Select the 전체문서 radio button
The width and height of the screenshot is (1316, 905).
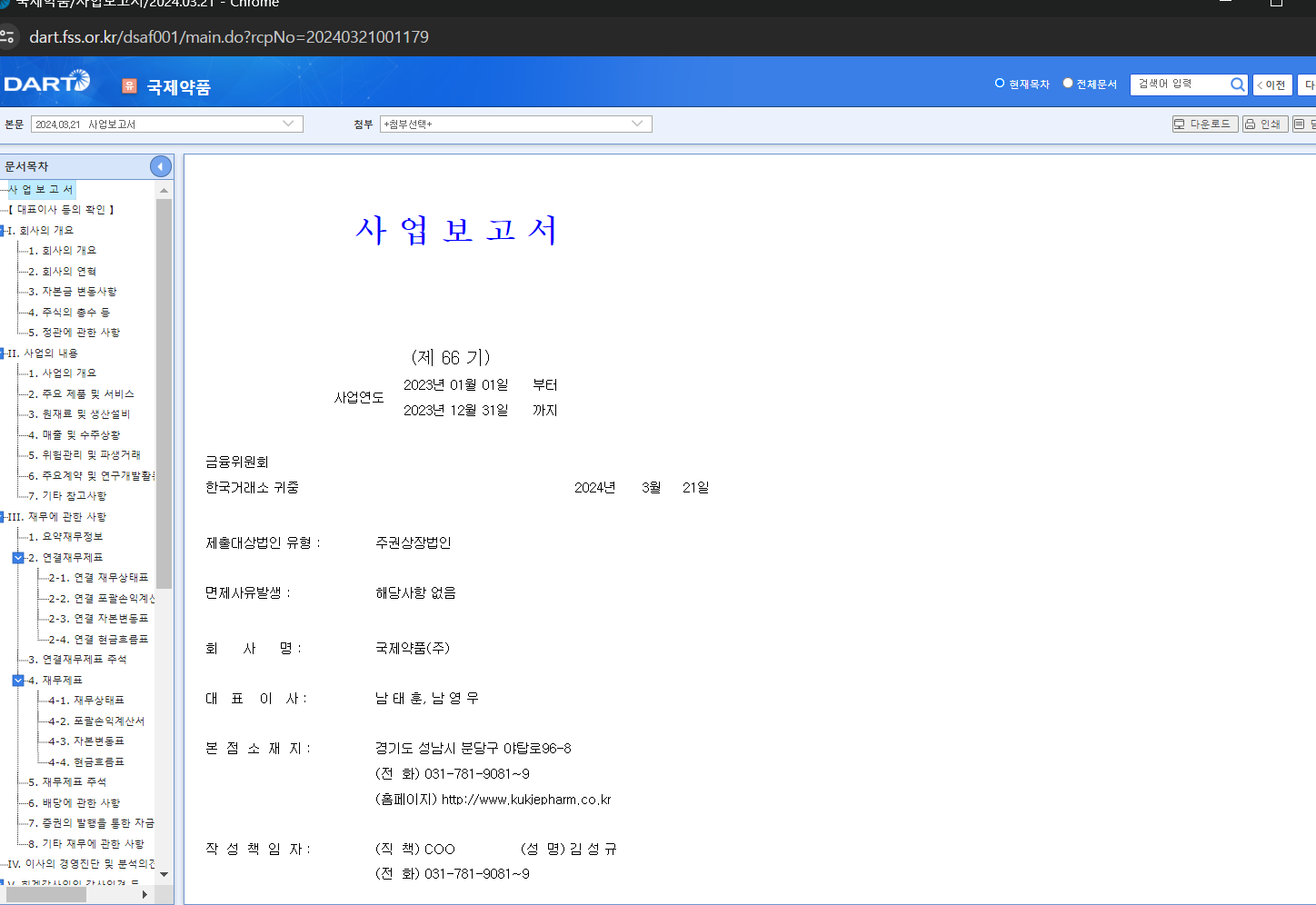click(1068, 83)
